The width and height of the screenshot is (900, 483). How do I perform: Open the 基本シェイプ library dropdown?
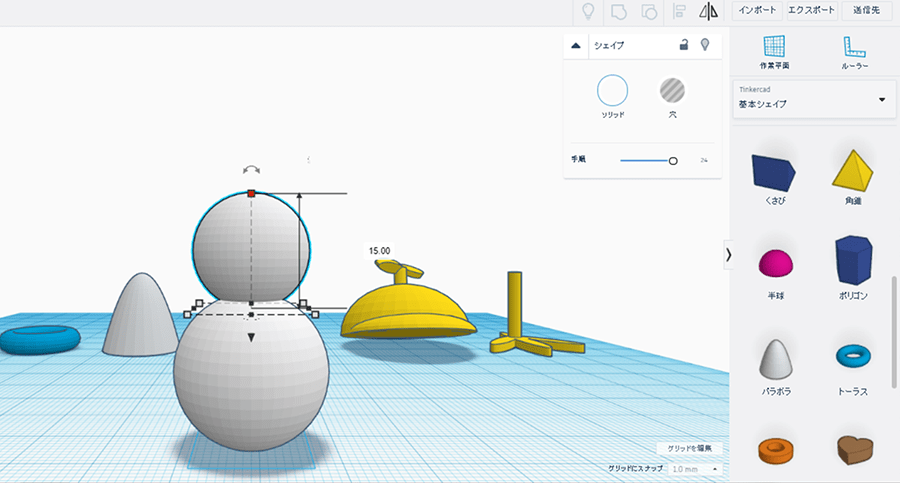click(811, 99)
